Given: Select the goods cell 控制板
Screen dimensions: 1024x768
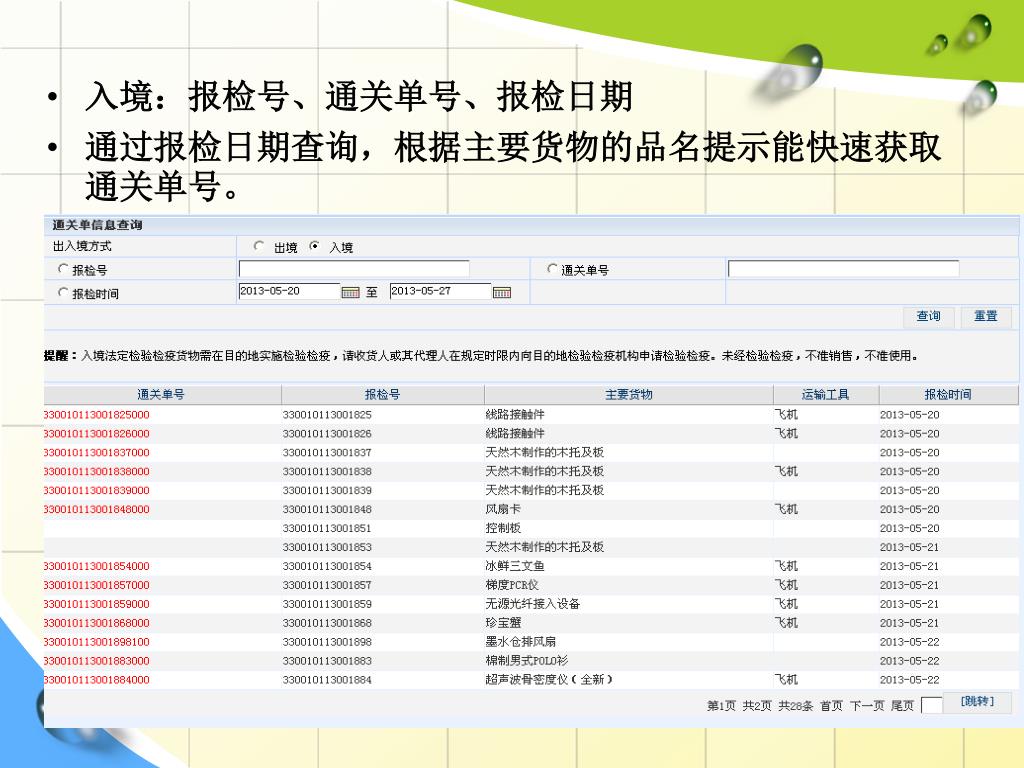Looking at the screenshot, I should (x=503, y=528).
